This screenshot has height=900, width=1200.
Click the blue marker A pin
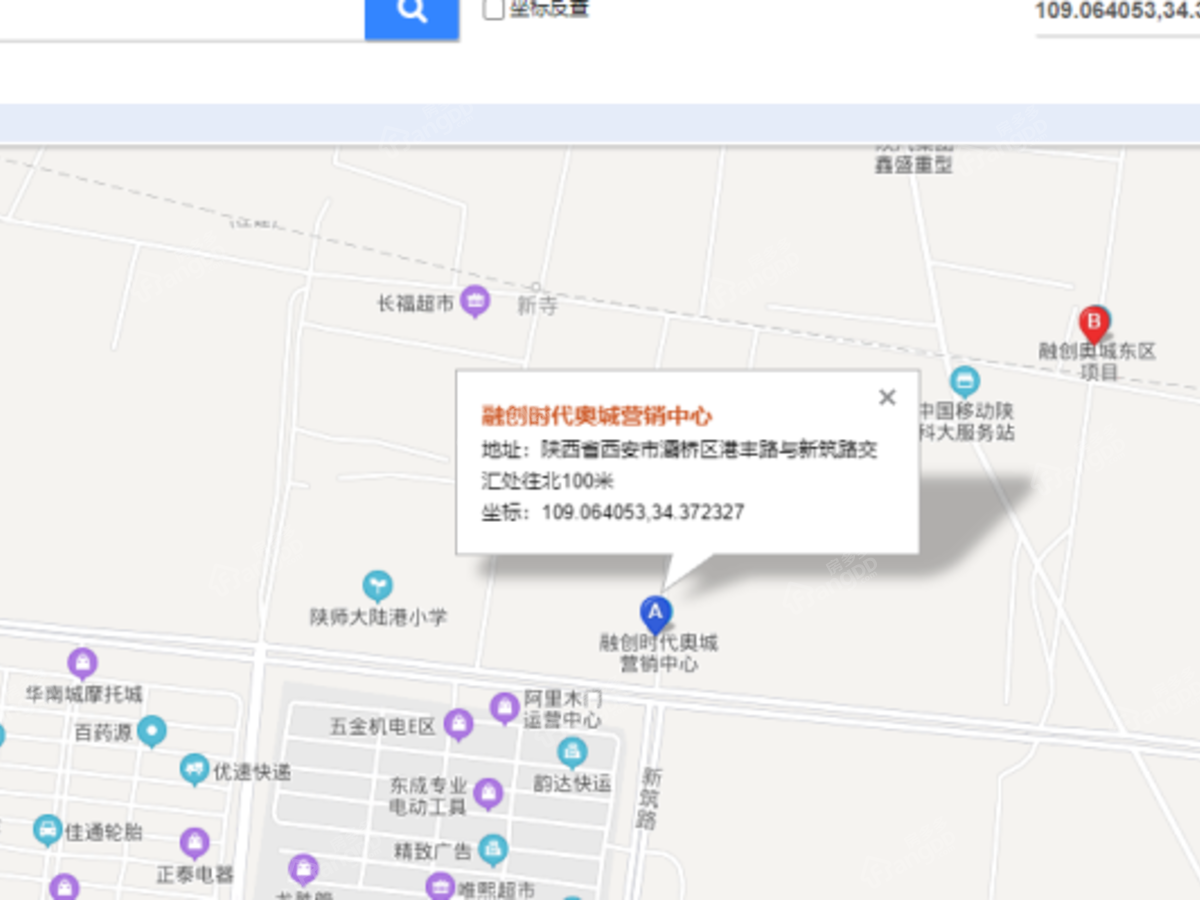pos(655,613)
